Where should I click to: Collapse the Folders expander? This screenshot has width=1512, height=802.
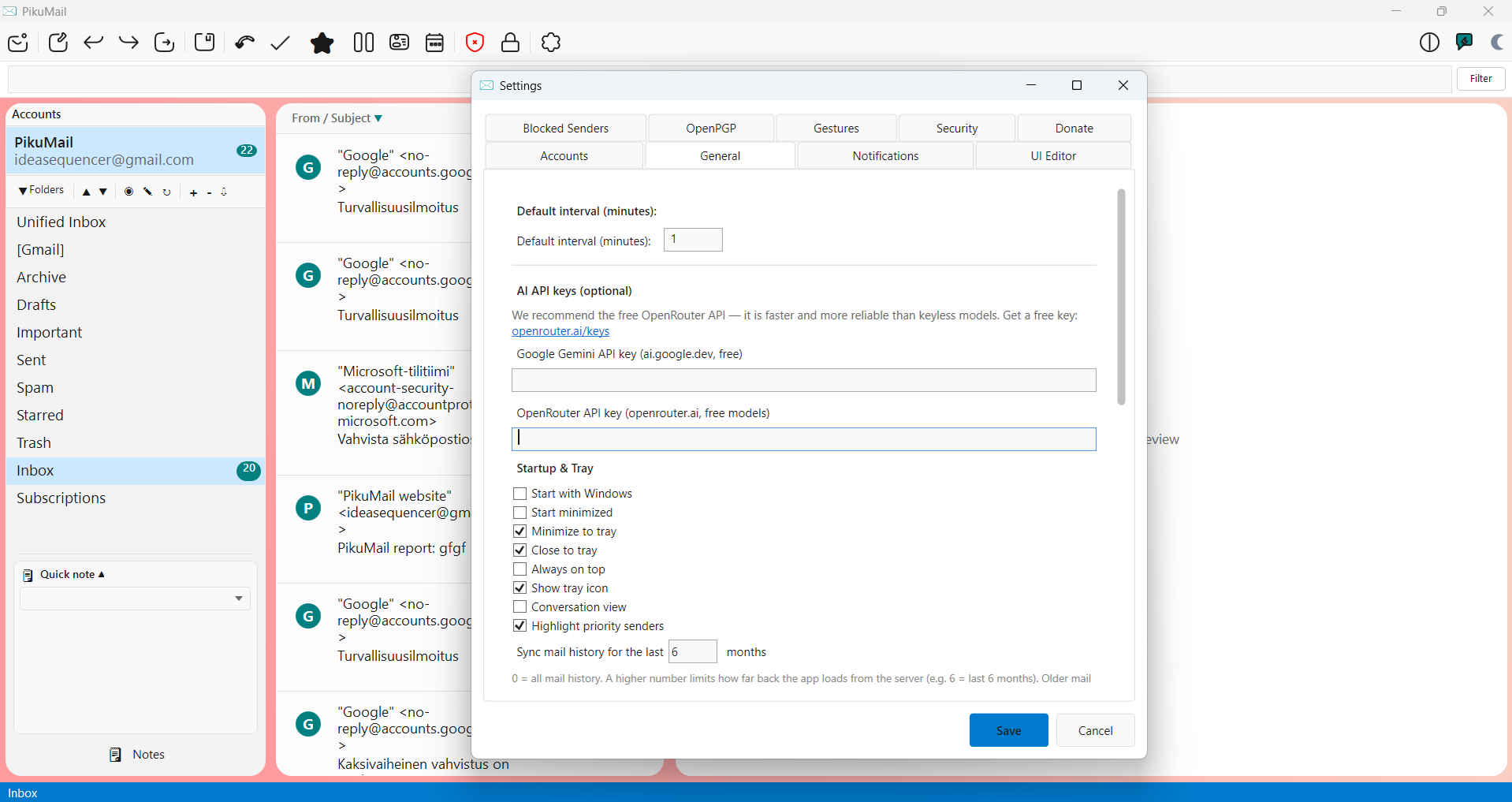41,190
